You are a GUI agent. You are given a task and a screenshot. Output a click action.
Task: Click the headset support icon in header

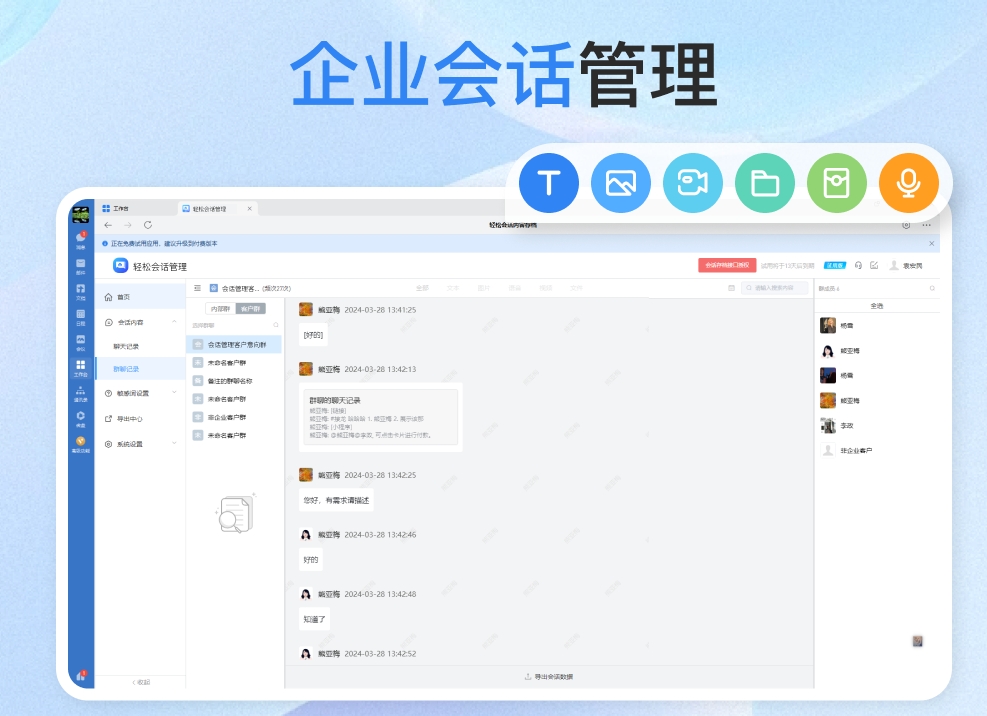pyautogui.click(x=858, y=266)
